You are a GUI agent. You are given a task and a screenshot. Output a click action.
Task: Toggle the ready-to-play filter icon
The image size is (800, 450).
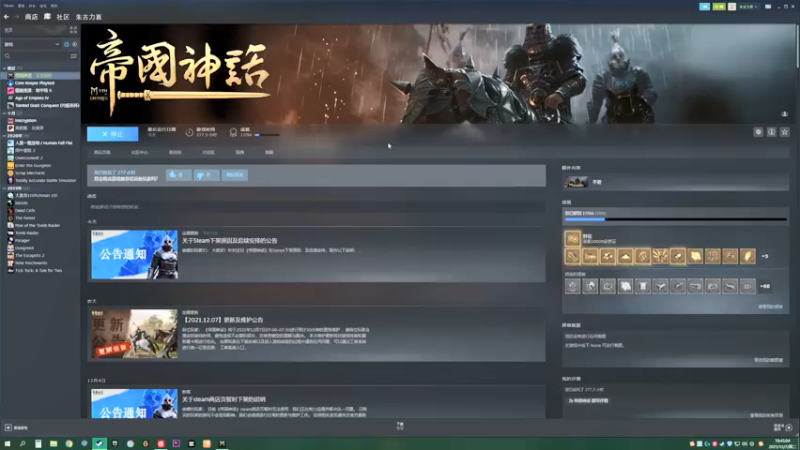(x=74, y=44)
